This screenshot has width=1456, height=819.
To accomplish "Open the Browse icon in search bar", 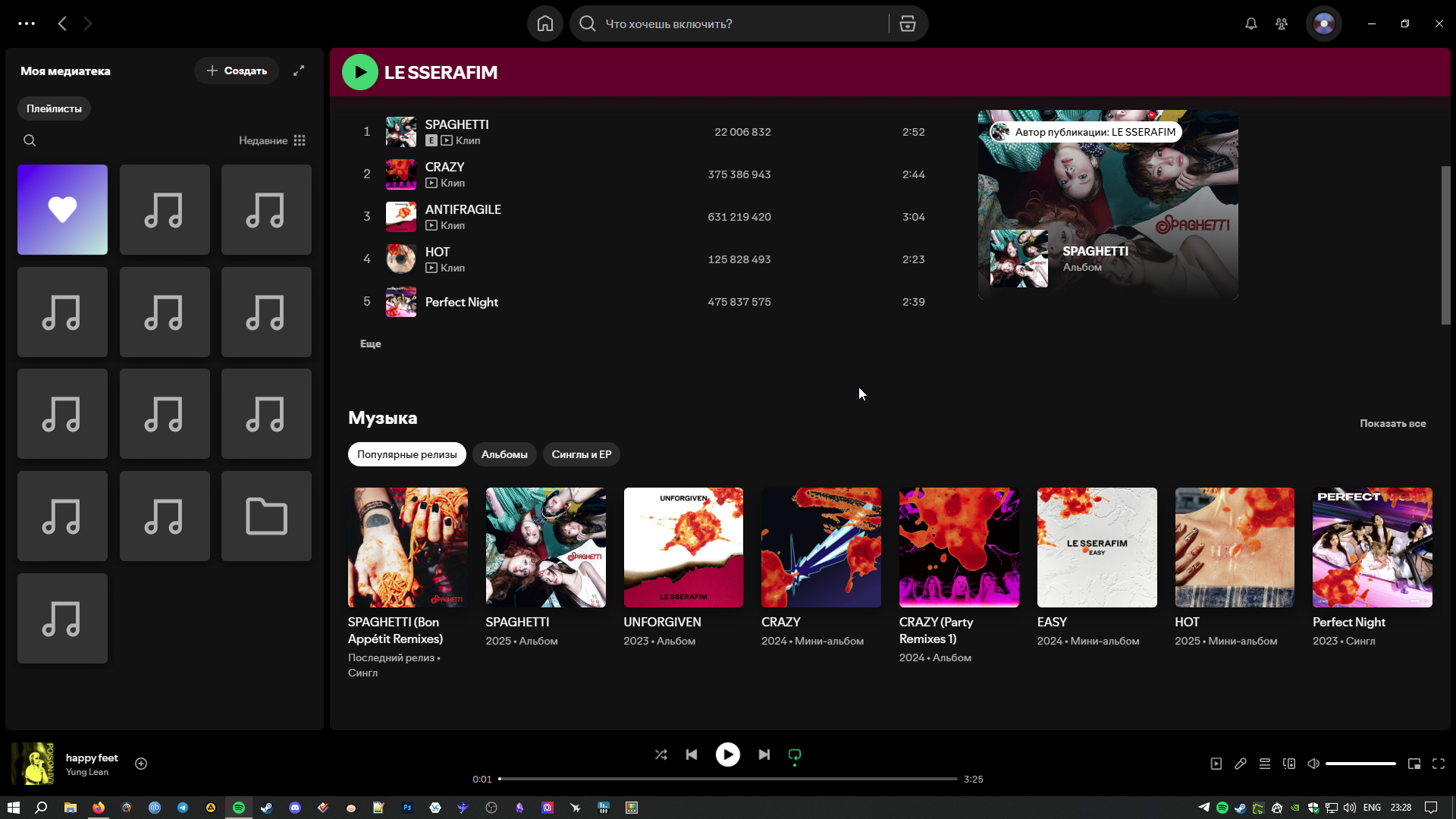I will pos(908,24).
